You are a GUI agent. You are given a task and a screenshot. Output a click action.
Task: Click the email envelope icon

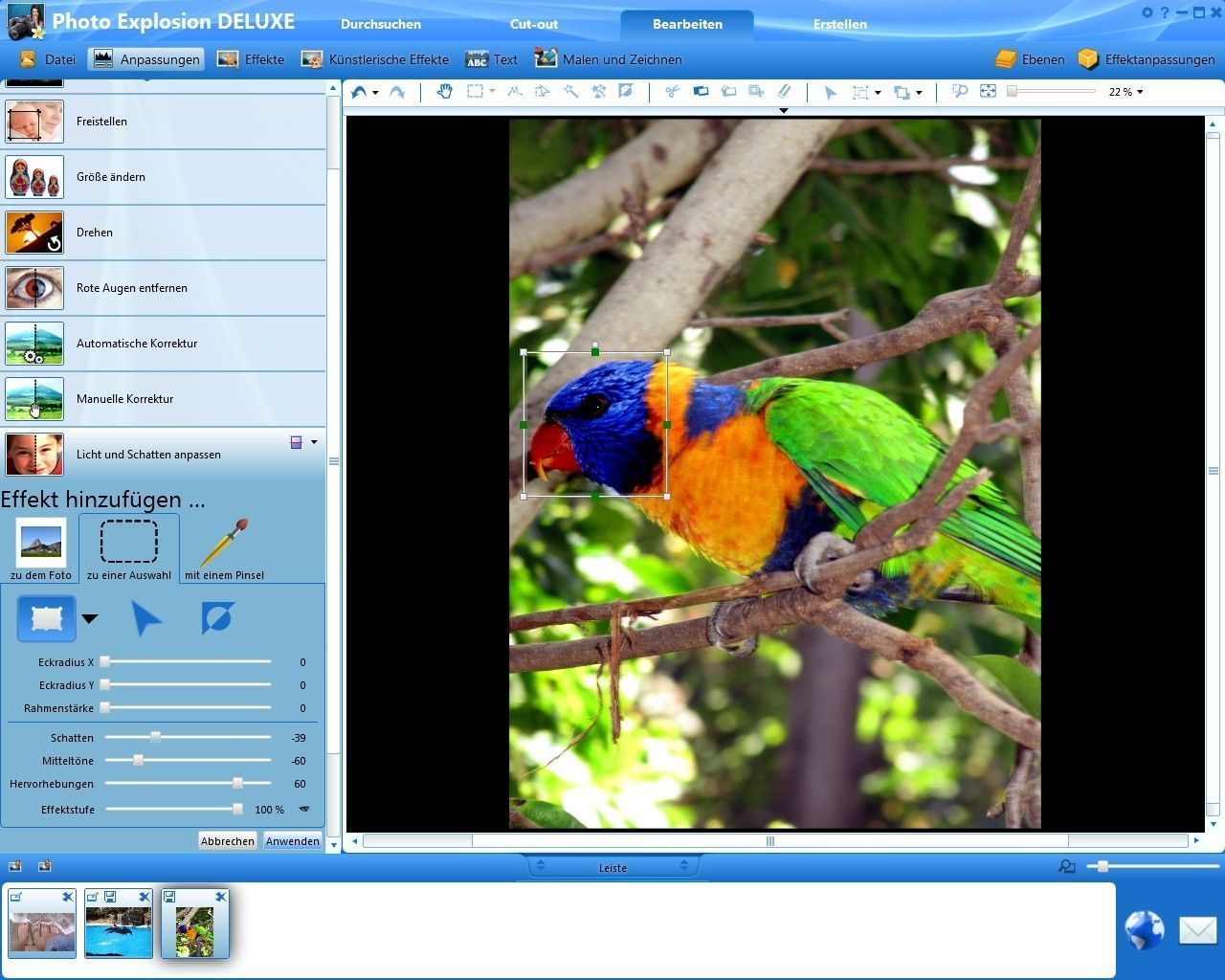coord(1196,929)
